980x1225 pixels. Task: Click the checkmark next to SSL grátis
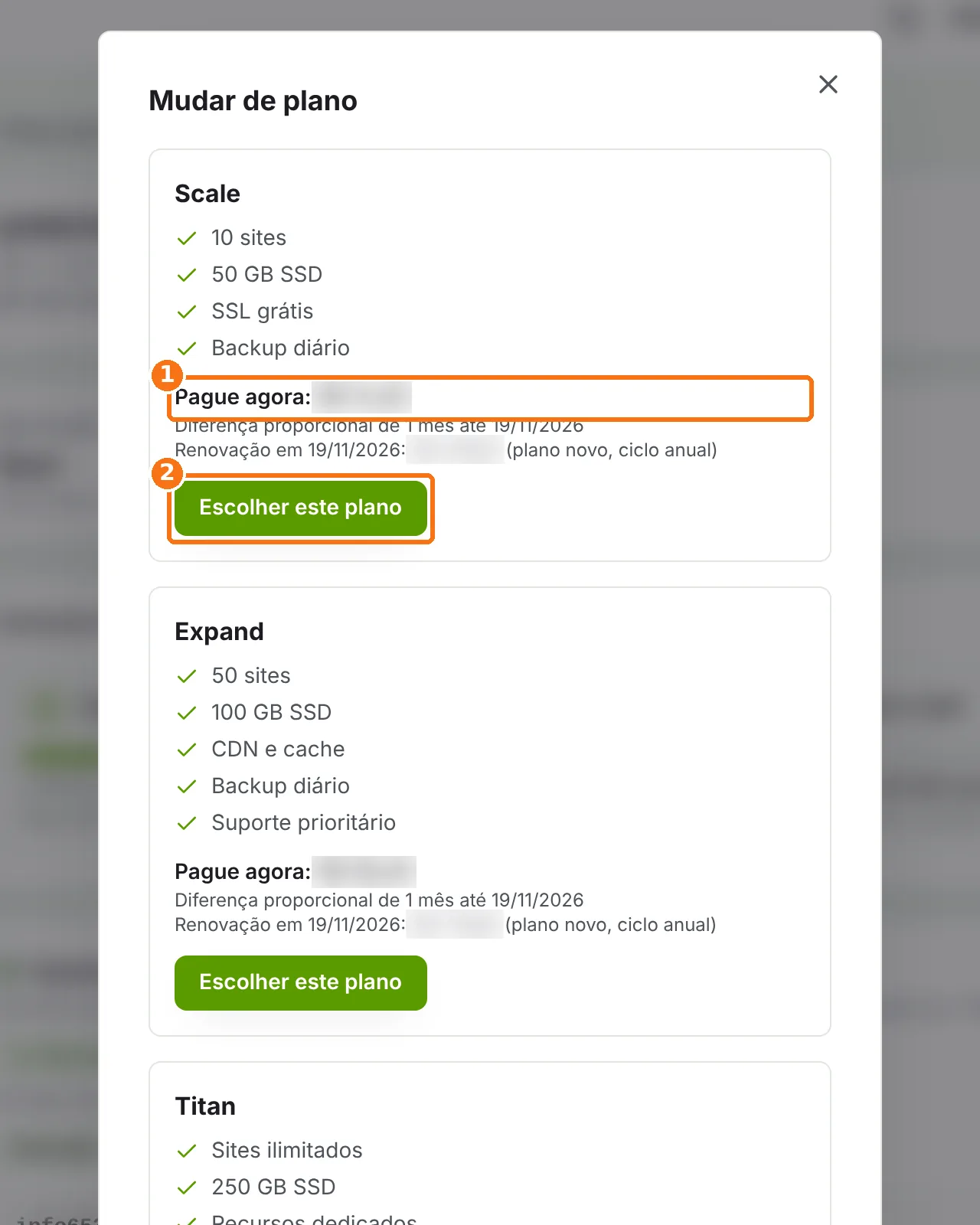[187, 312]
